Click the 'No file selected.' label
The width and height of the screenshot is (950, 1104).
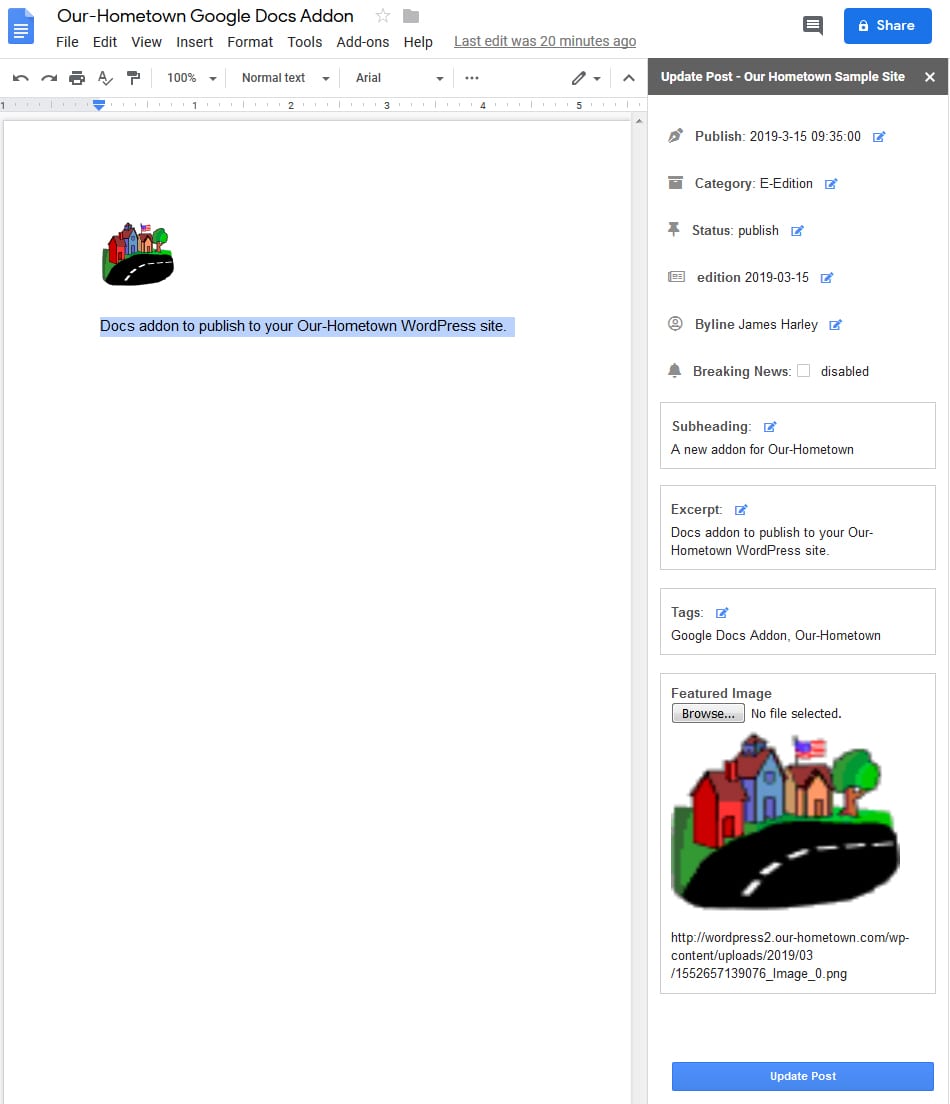[796, 713]
